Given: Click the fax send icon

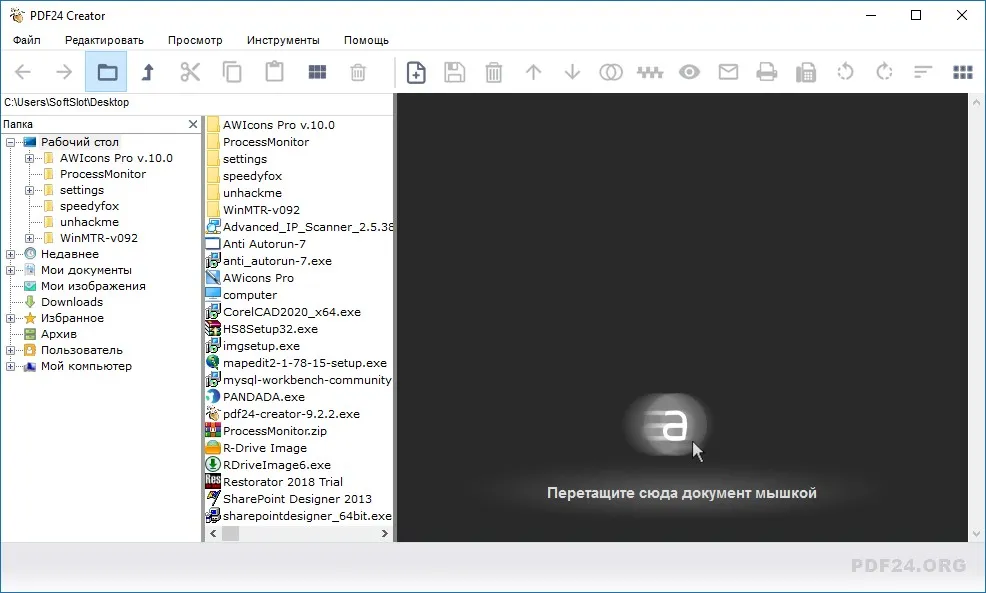Looking at the screenshot, I should click(x=806, y=72).
